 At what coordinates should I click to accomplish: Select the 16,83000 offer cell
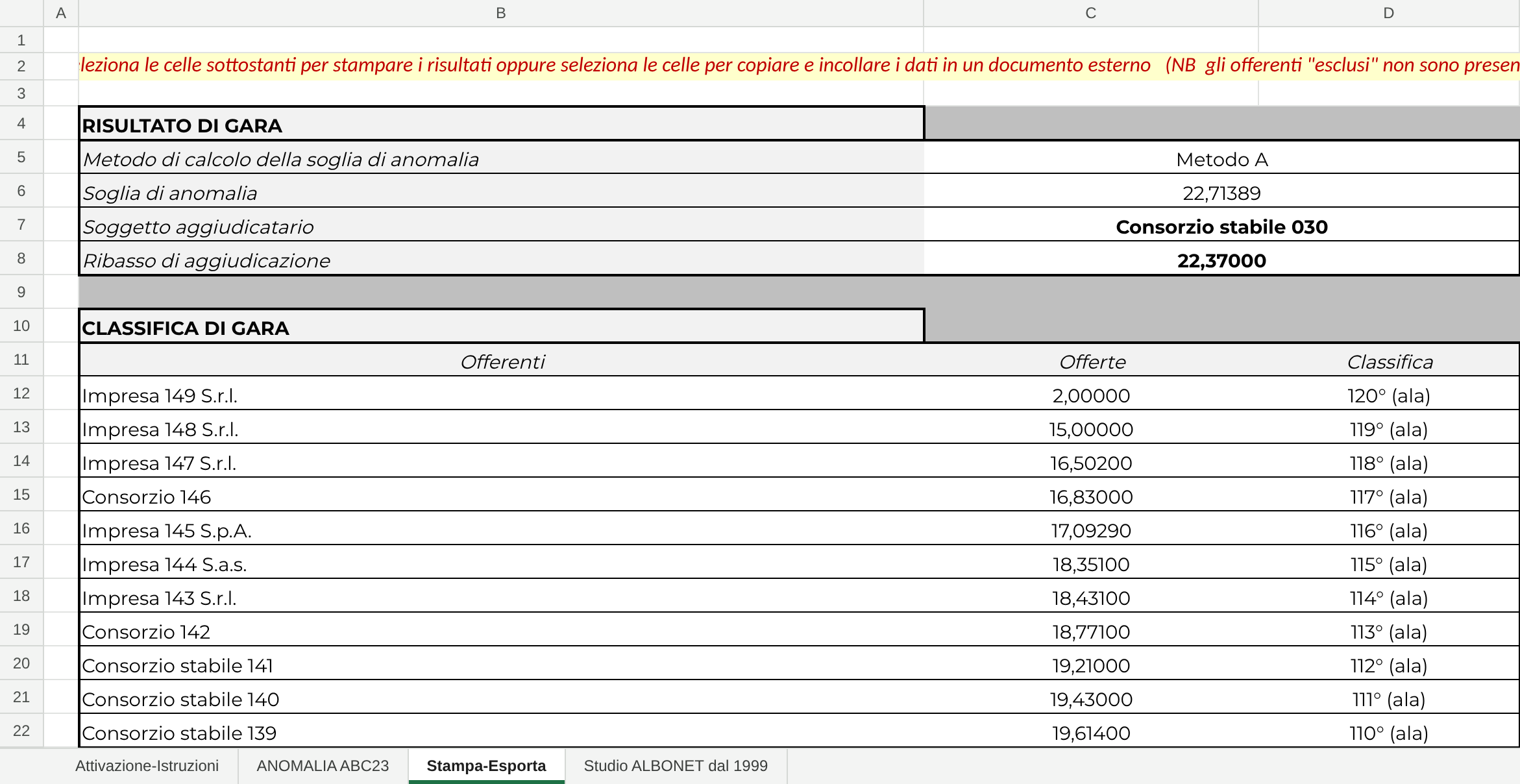(x=1091, y=496)
